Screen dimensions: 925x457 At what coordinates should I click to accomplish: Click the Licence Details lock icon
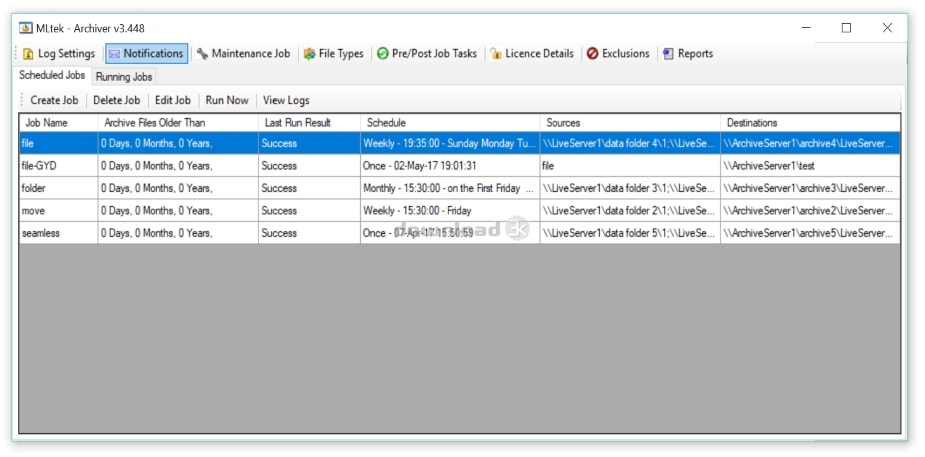pos(496,54)
